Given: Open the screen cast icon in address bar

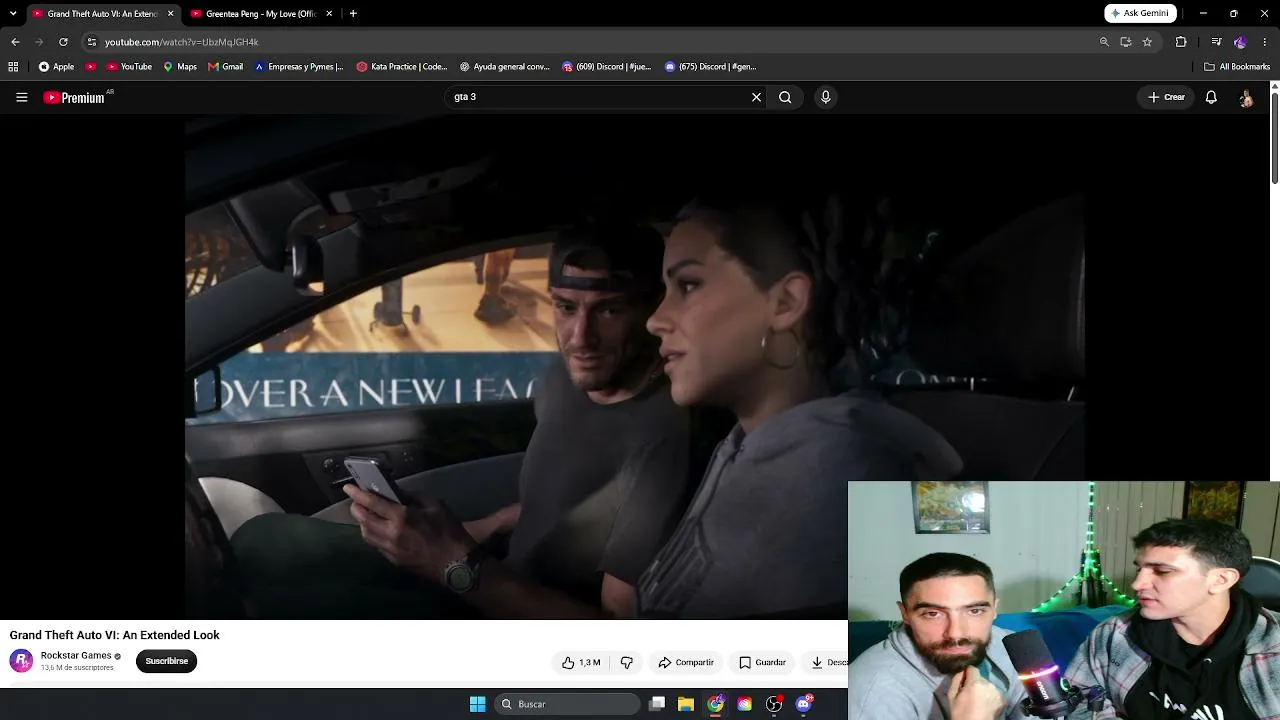Looking at the screenshot, I should click(x=1126, y=42).
